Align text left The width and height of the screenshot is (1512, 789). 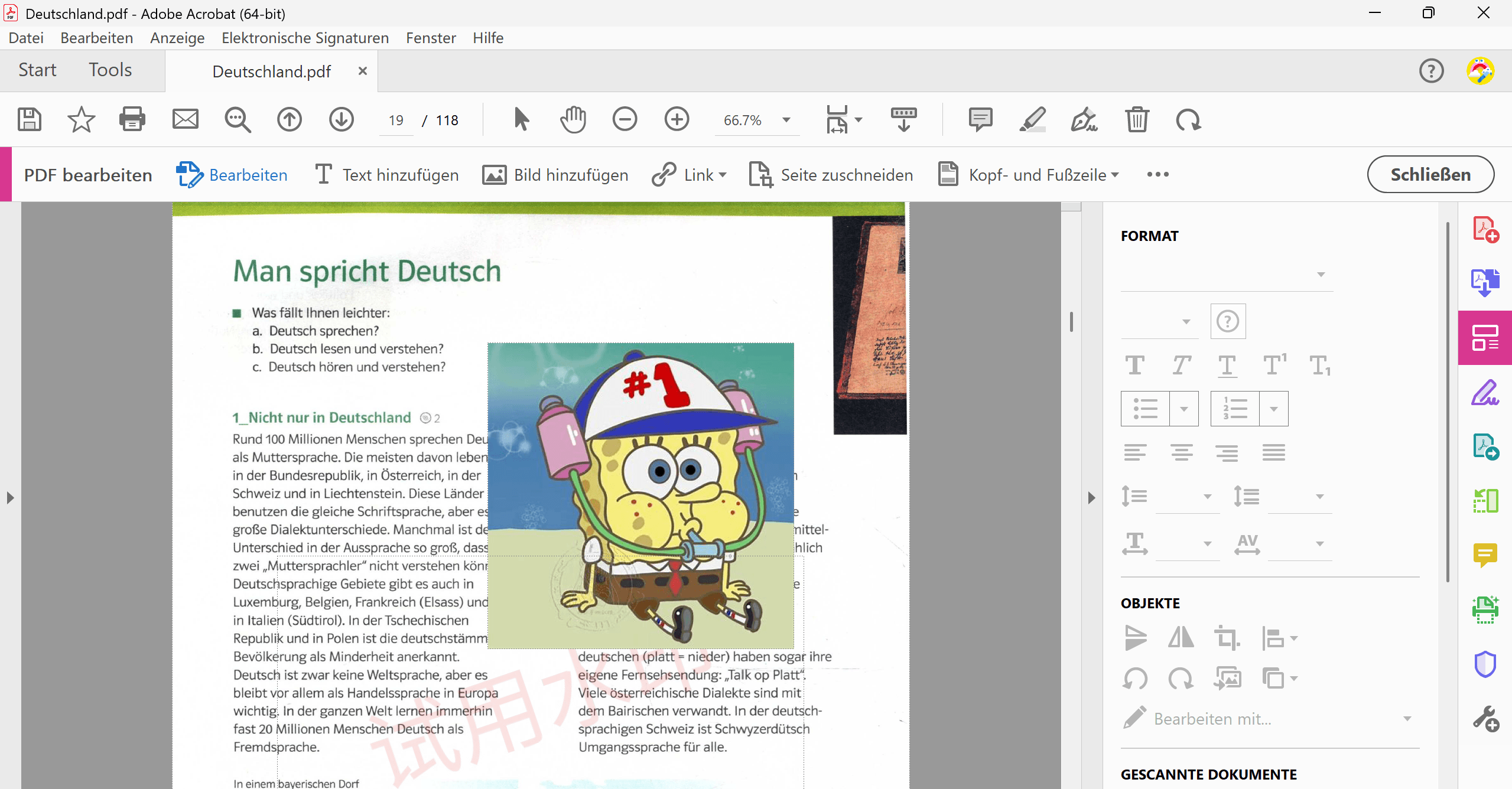pyautogui.click(x=1135, y=453)
